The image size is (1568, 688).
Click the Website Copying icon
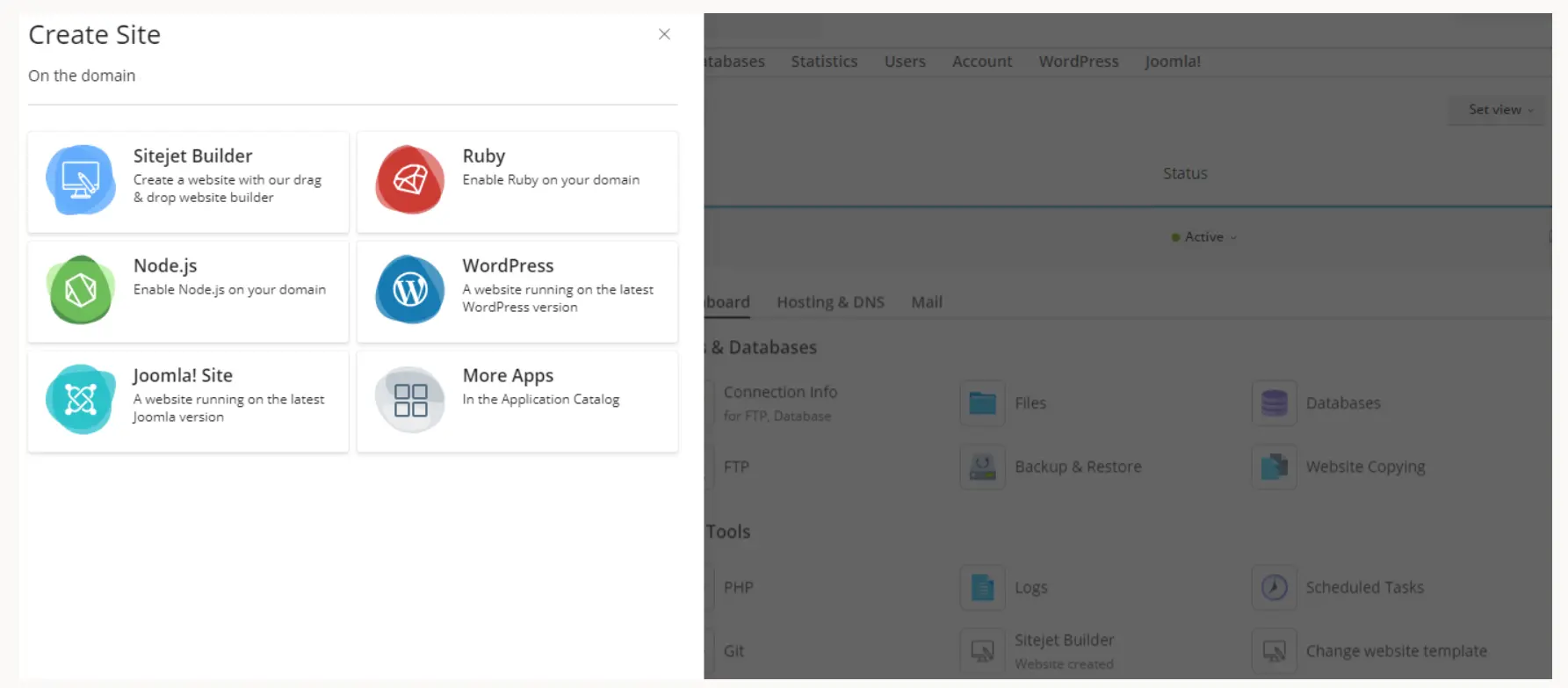tap(1274, 467)
